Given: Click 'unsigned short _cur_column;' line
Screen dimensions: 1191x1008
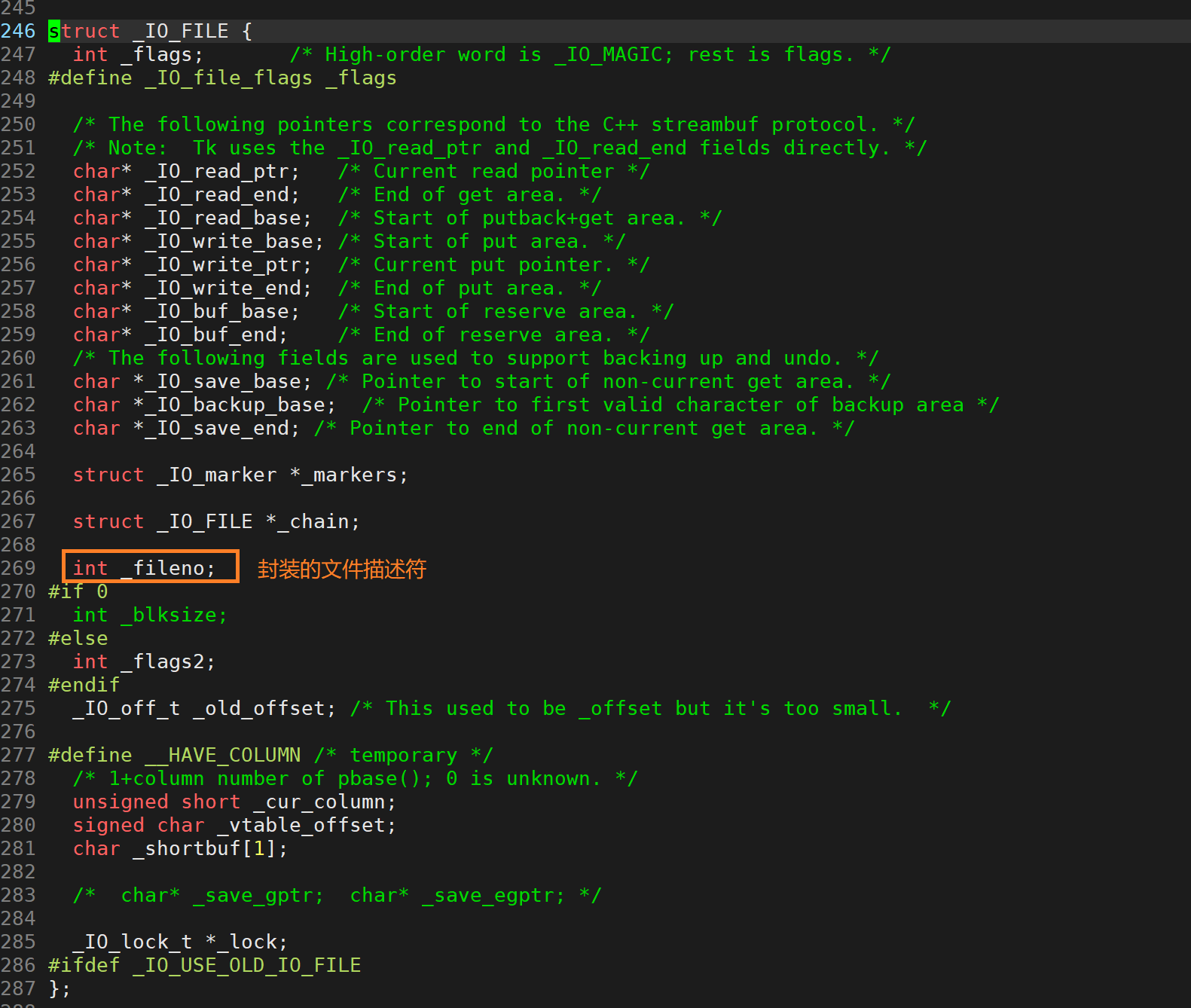Looking at the screenshot, I should pyautogui.click(x=234, y=802).
